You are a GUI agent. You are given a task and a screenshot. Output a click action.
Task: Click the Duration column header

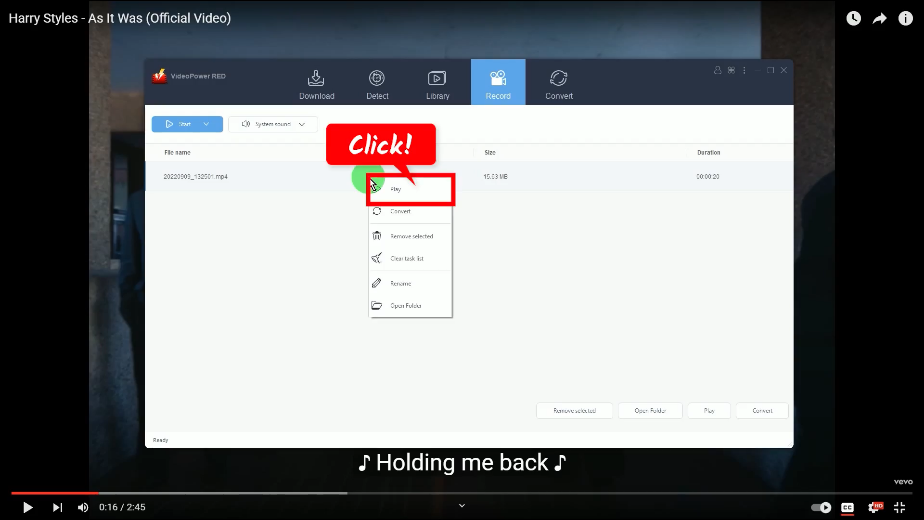click(708, 153)
